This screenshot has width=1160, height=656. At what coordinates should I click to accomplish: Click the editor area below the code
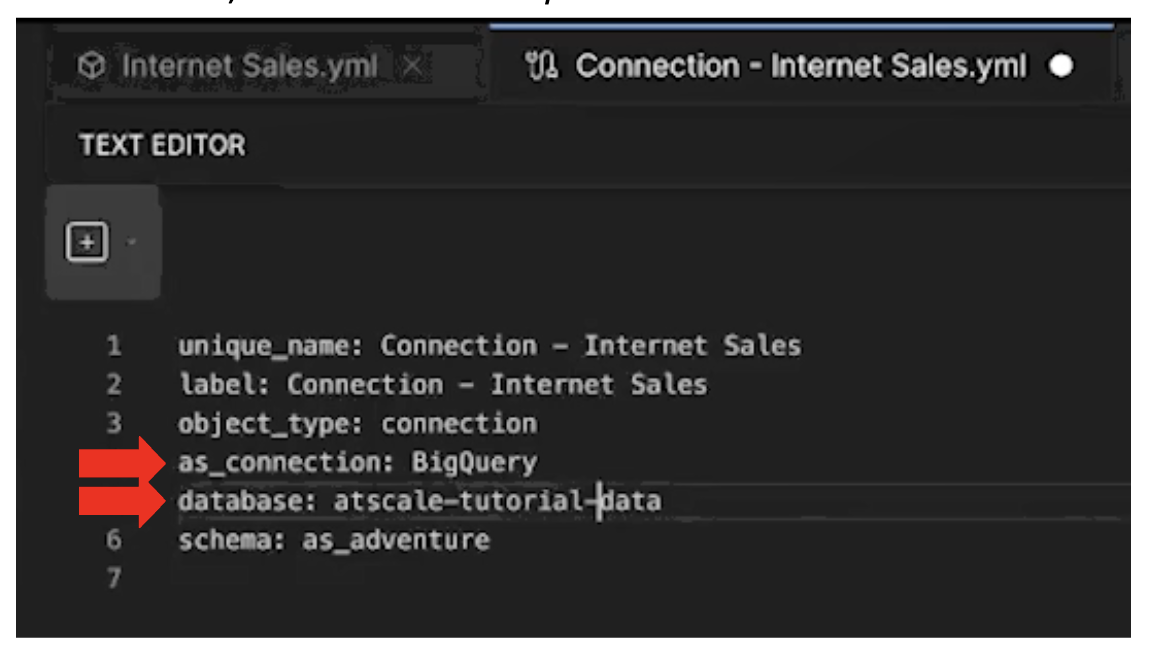500,610
